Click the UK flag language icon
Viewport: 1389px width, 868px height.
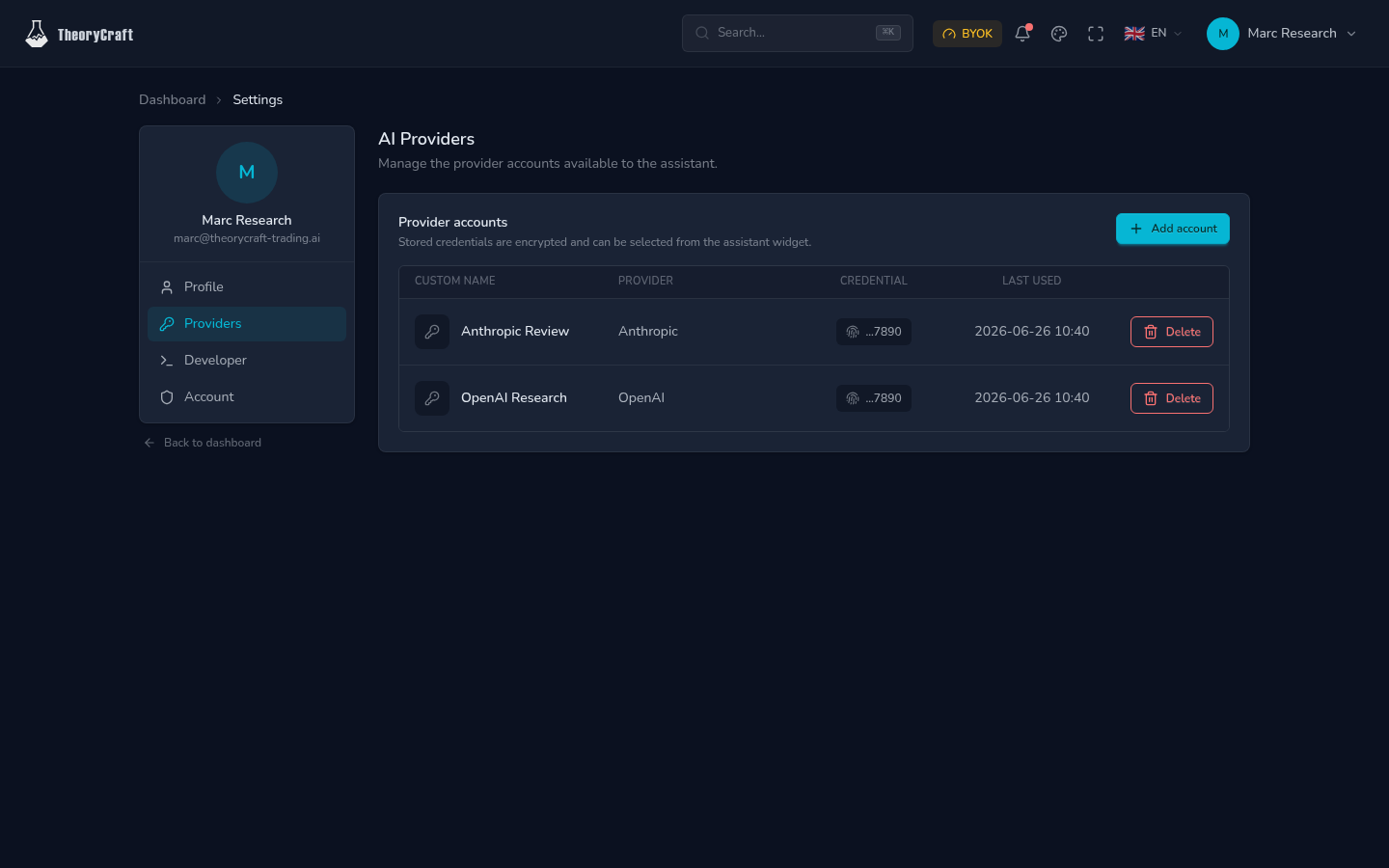(1134, 34)
